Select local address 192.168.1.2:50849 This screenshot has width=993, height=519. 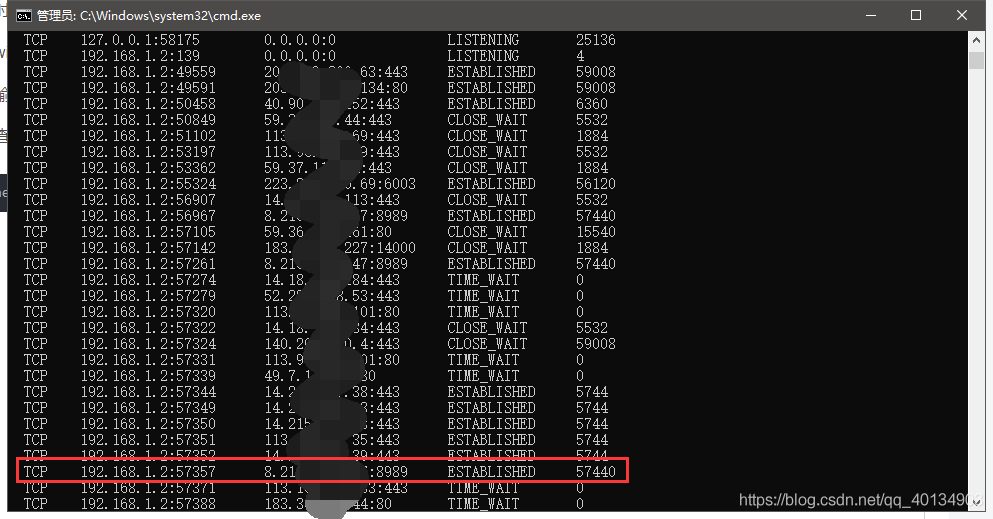[148, 120]
